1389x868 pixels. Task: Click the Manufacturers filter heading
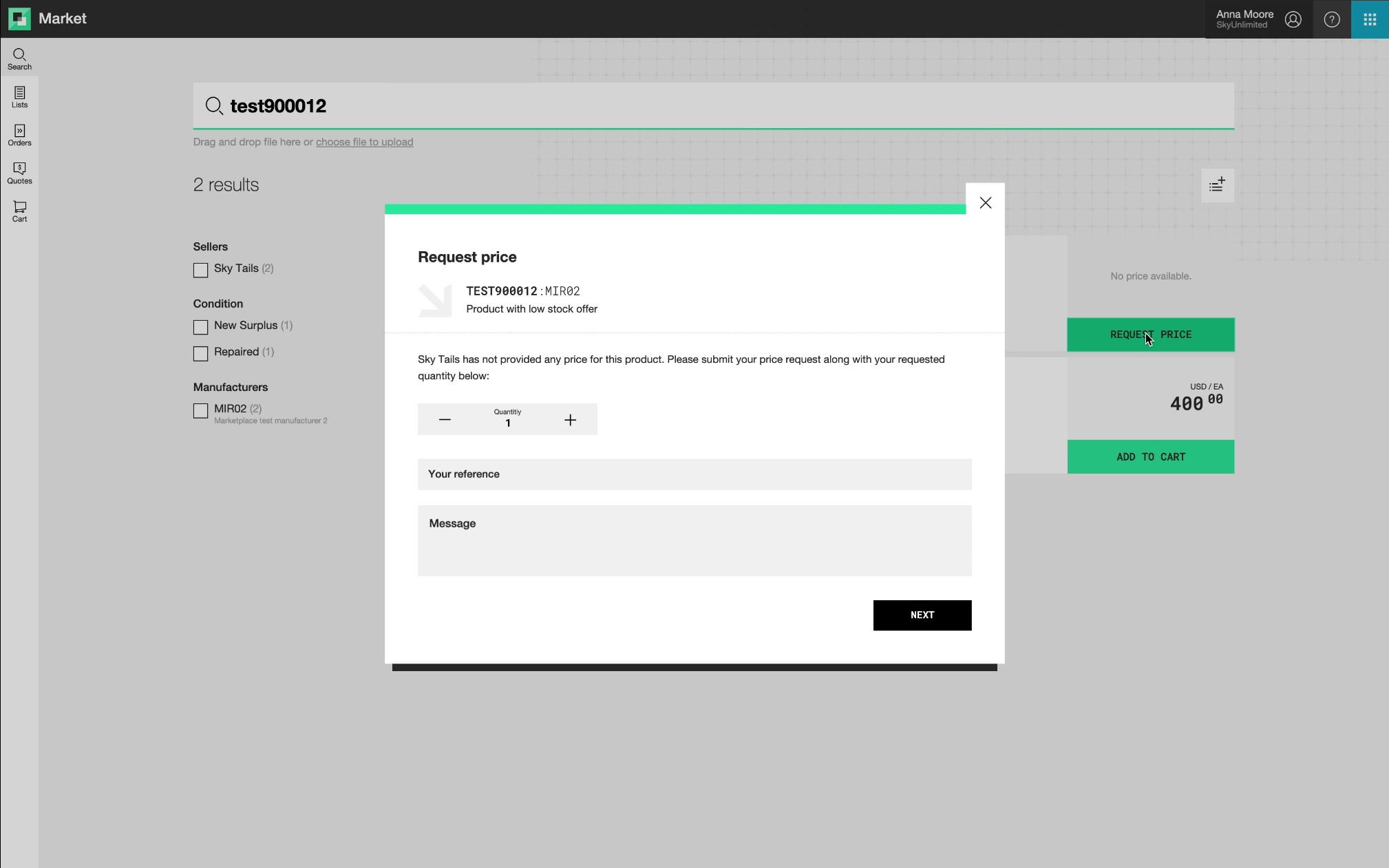231,387
